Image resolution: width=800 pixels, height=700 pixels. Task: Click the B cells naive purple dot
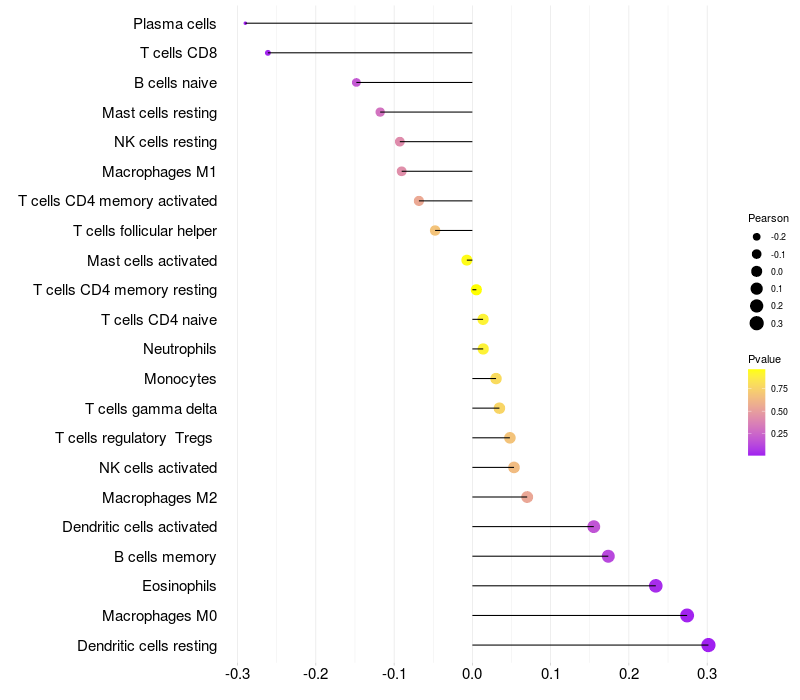click(x=356, y=83)
